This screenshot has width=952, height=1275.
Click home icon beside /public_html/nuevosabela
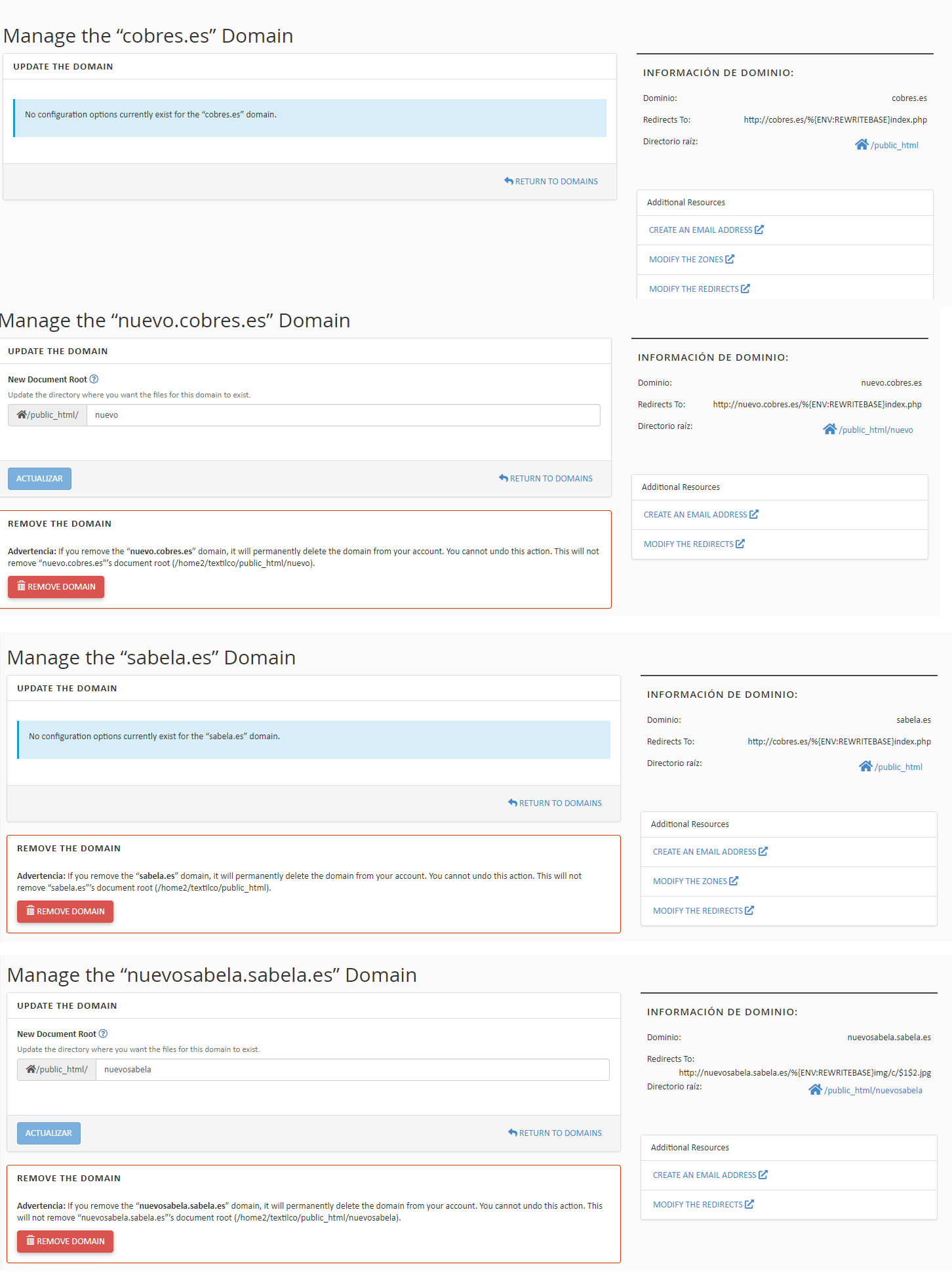click(x=815, y=1089)
